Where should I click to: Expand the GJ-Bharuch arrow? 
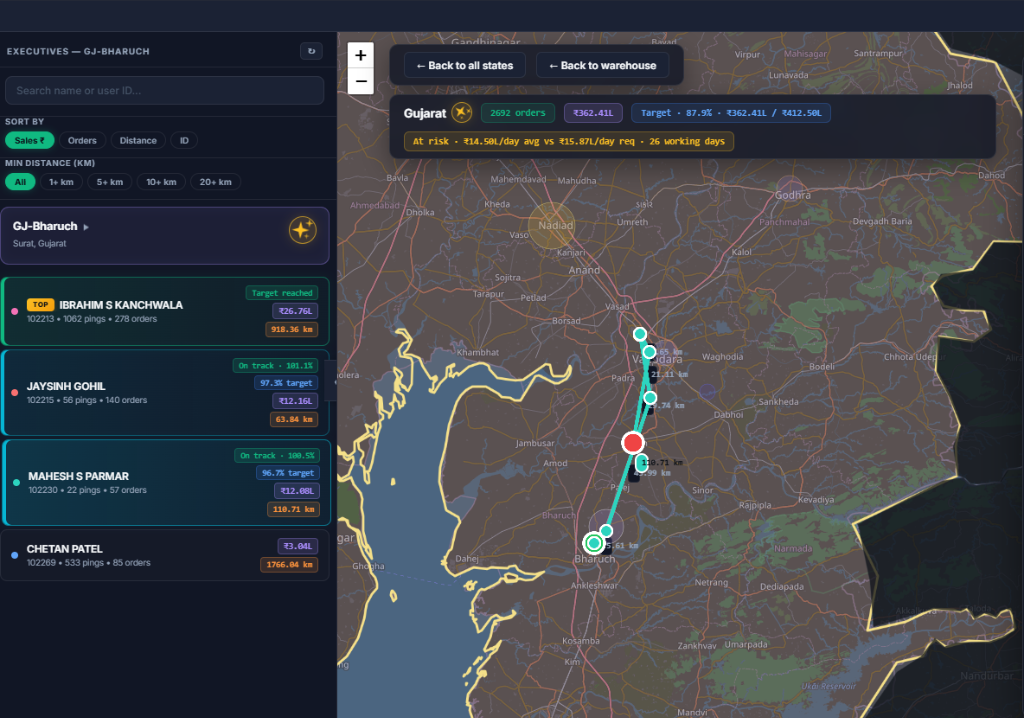coord(86,227)
